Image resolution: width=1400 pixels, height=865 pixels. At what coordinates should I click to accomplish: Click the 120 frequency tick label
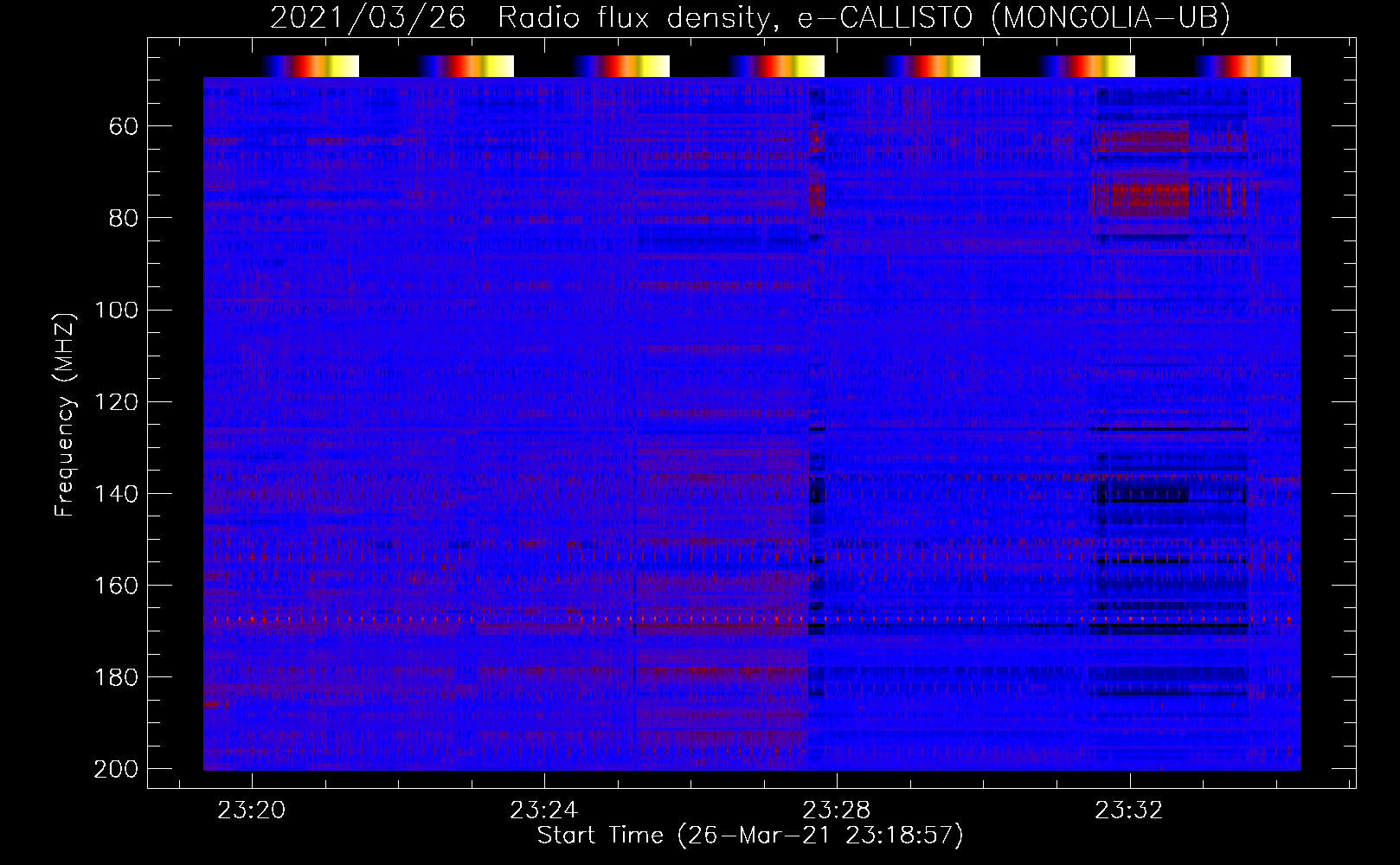(116, 401)
